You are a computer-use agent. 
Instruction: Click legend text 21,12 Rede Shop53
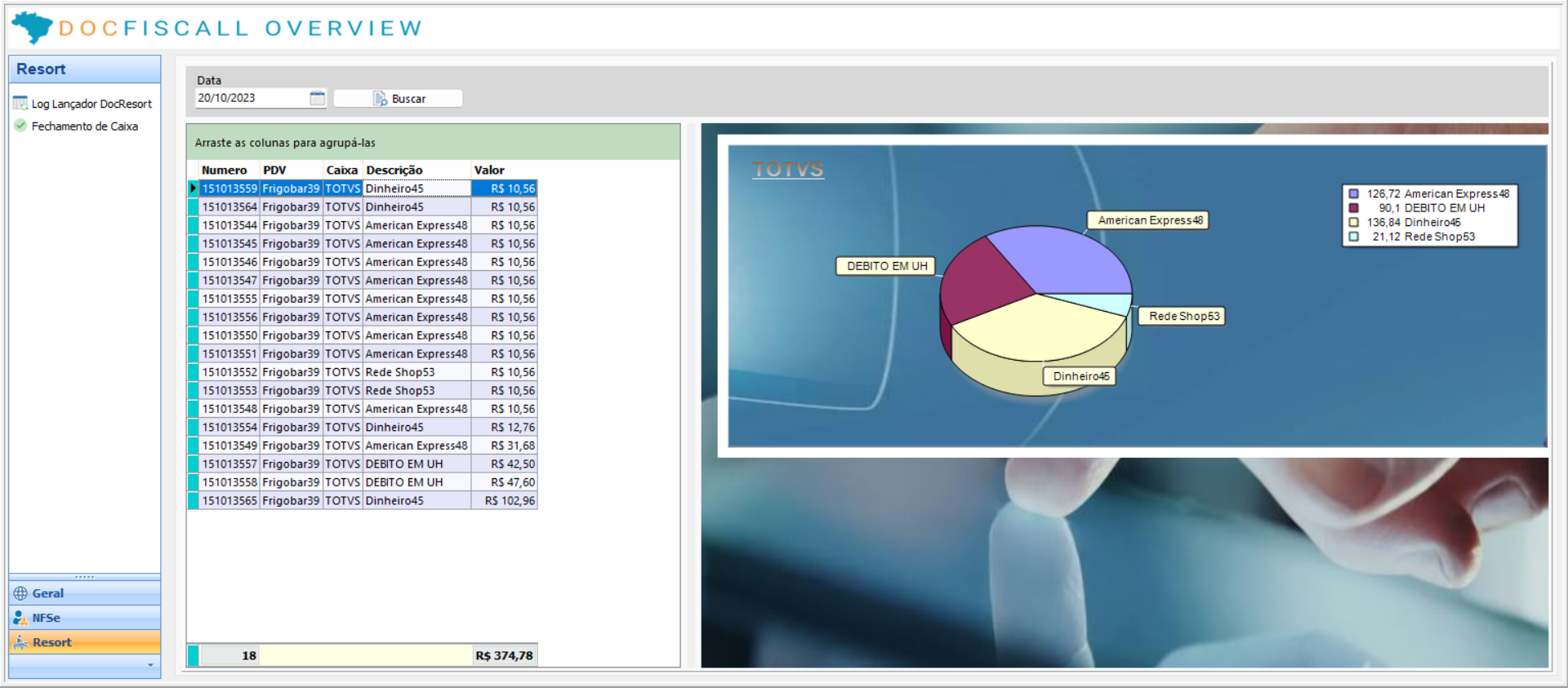click(x=1423, y=237)
